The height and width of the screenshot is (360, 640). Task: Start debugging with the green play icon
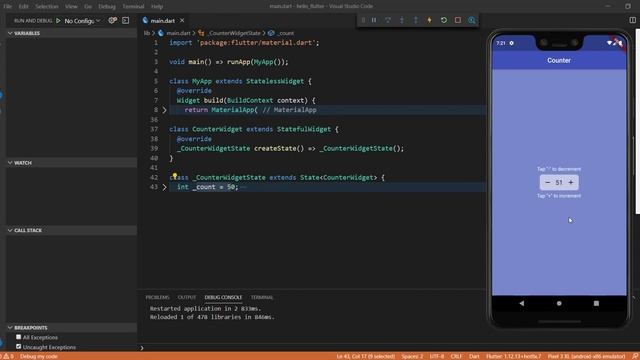point(58,20)
